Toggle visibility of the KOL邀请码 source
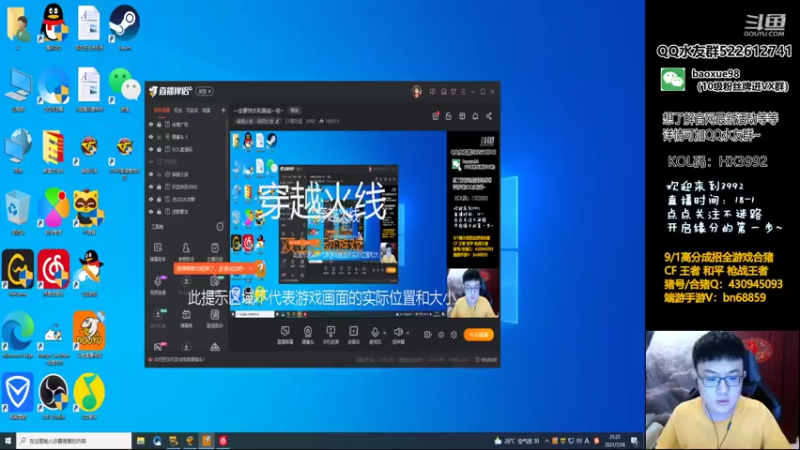 tap(151, 149)
